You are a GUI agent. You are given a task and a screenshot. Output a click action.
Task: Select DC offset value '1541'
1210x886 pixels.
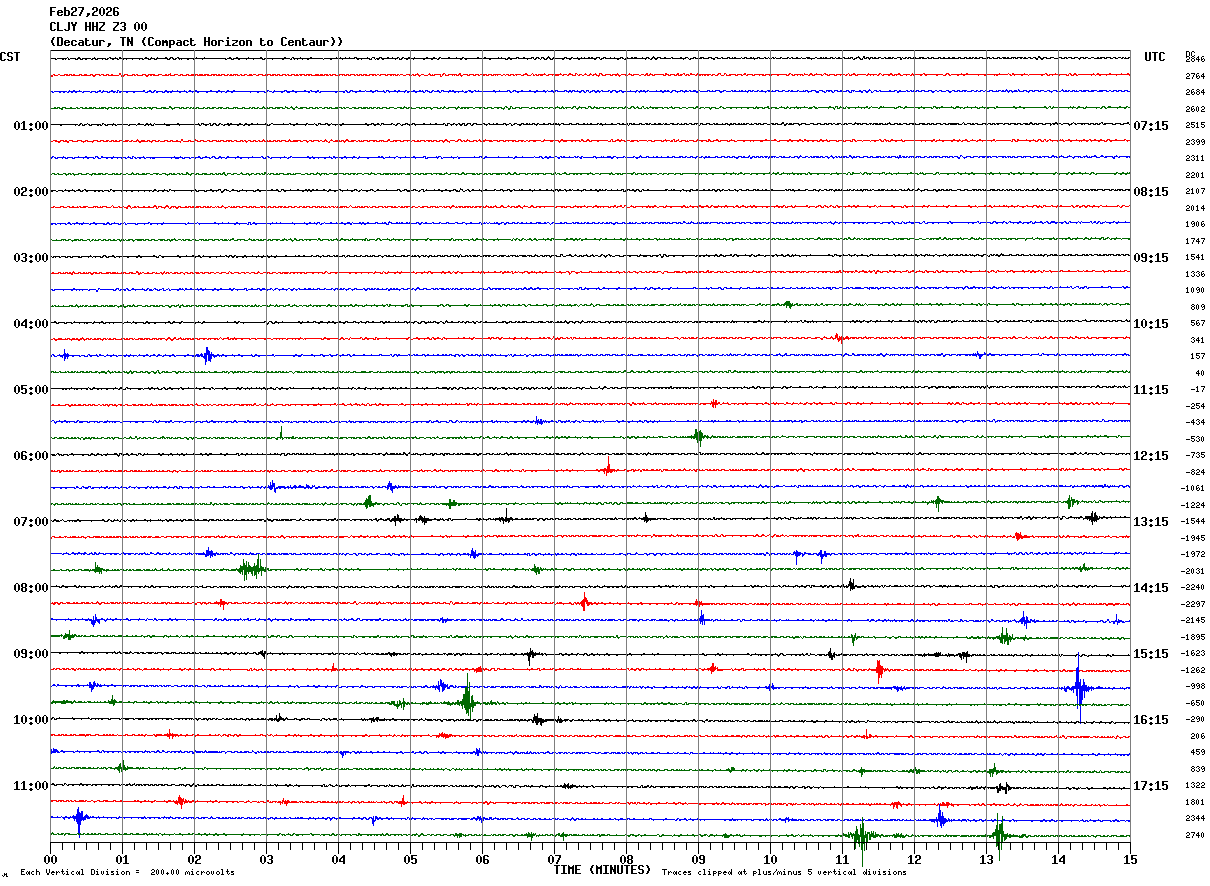pyautogui.click(x=1195, y=258)
